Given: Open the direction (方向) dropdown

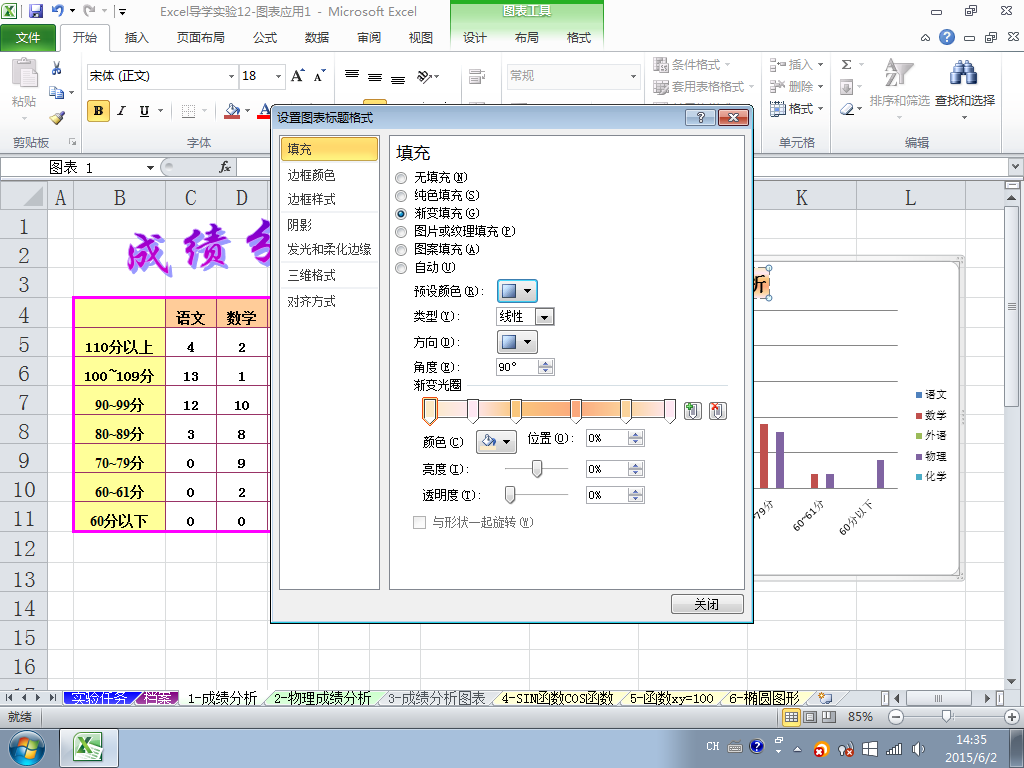Looking at the screenshot, I should (517, 342).
